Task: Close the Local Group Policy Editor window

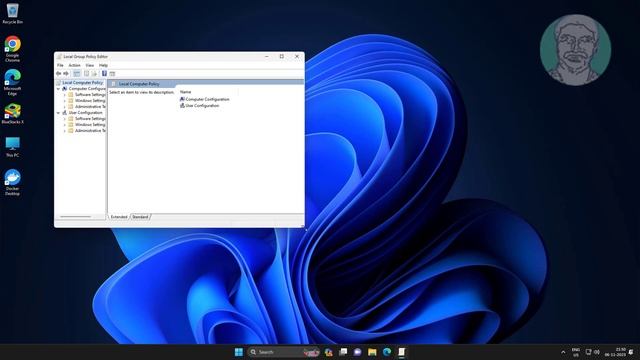Action: [297, 56]
